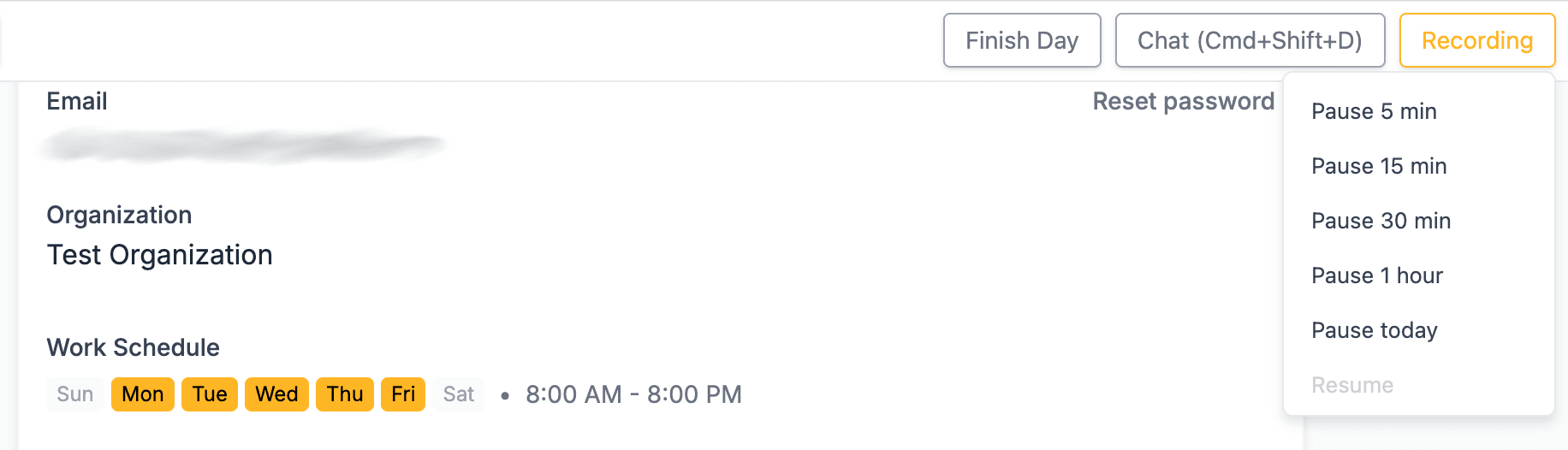The height and width of the screenshot is (450, 1568).
Task: Choose the Pause 15 min option
Action: click(x=1379, y=166)
